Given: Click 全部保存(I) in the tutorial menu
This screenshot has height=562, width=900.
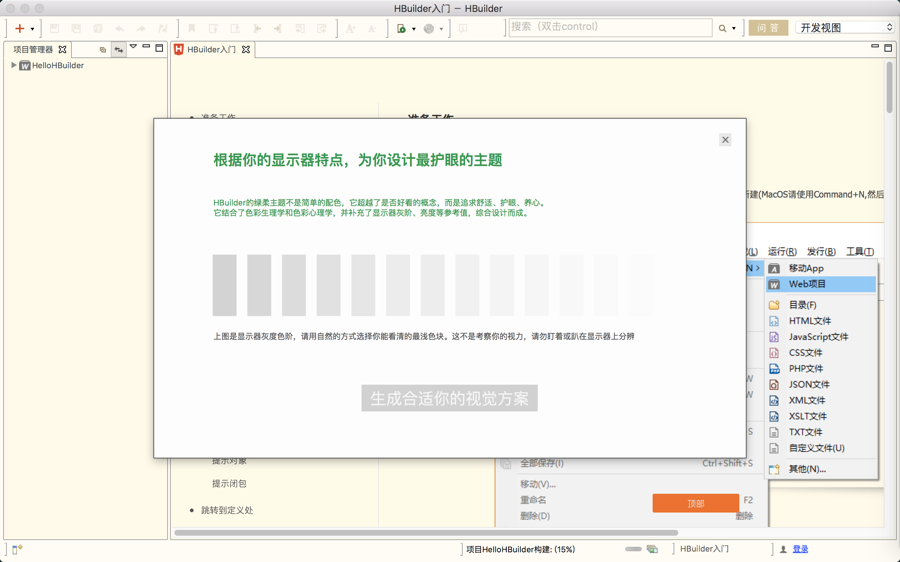Looking at the screenshot, I should (x=542, y=463).
